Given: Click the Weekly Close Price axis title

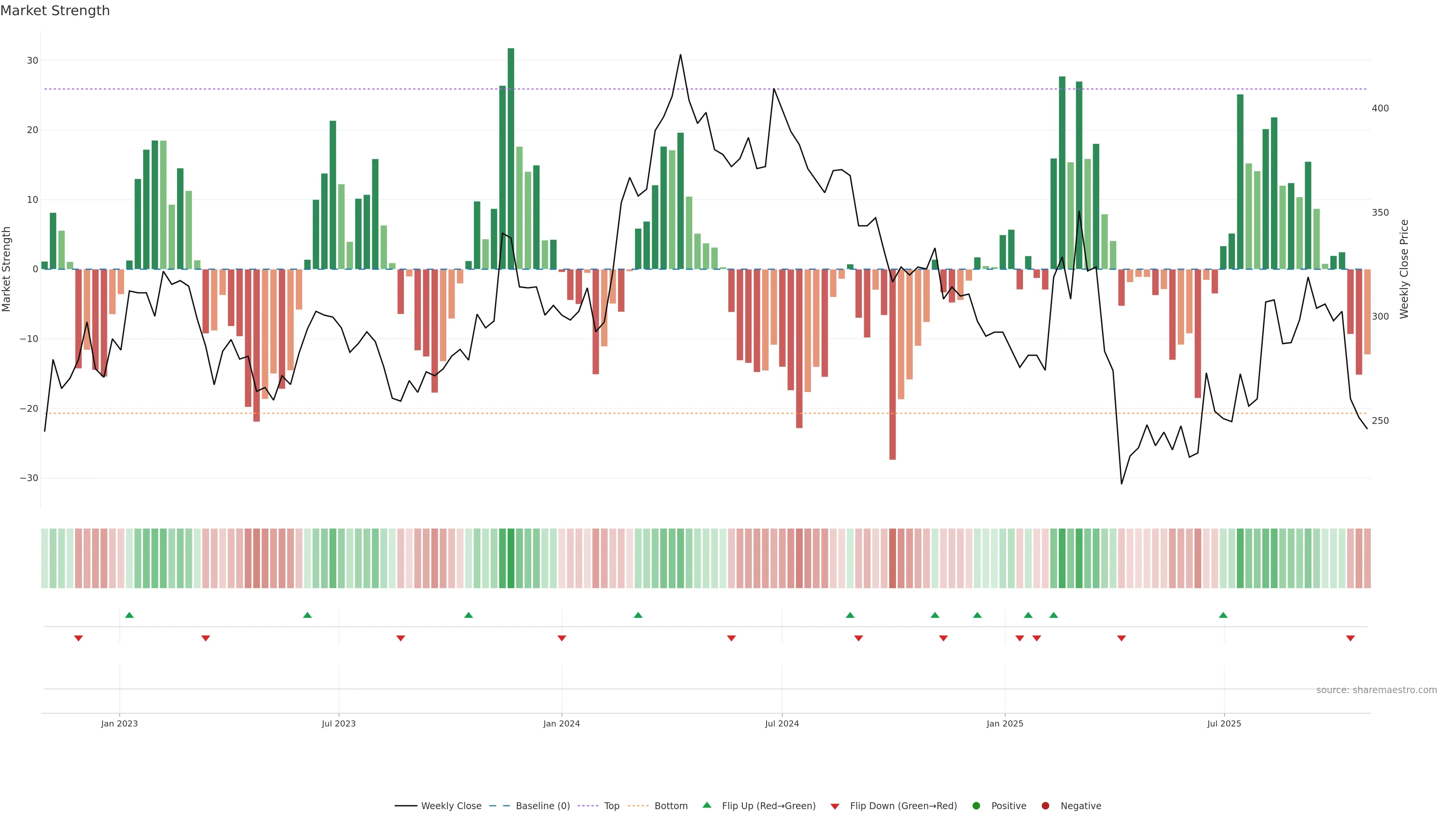Looking at the screenshot, I should [1404, 269].
